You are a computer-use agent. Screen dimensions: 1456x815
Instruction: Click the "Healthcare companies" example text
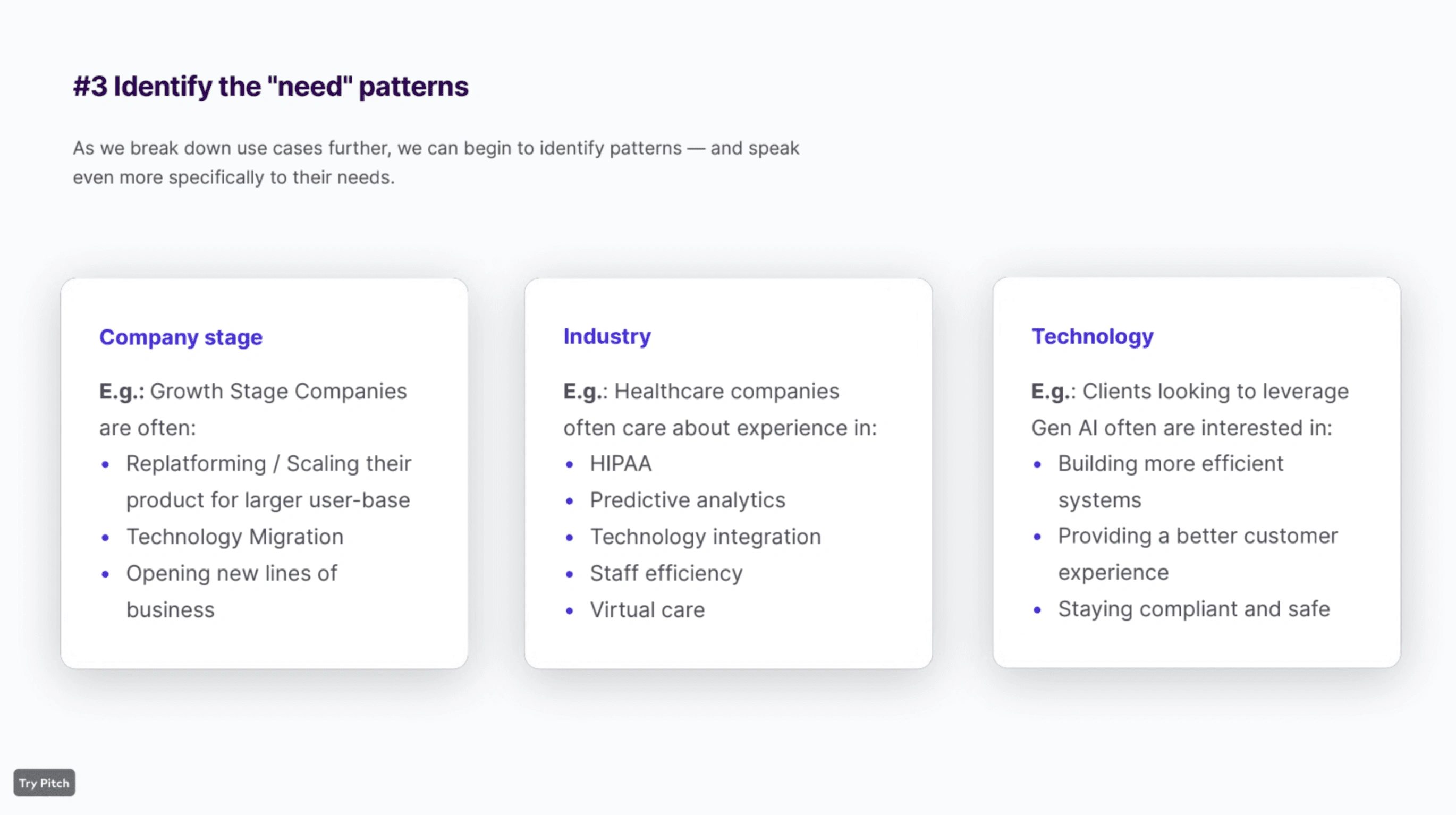tap(727, 391)
